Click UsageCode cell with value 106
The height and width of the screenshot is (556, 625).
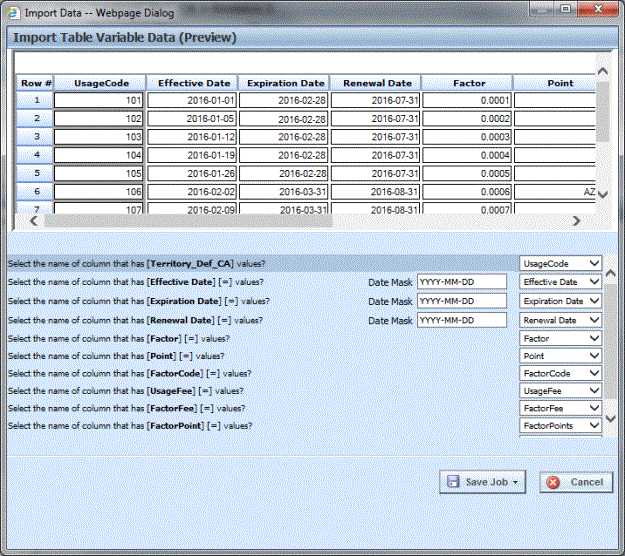98,192
